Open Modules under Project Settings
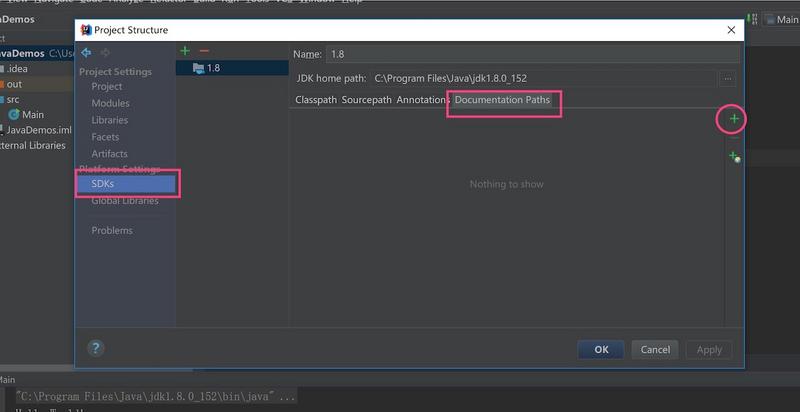Viewport: 800px width, 412px height. (x=110, y=103)
